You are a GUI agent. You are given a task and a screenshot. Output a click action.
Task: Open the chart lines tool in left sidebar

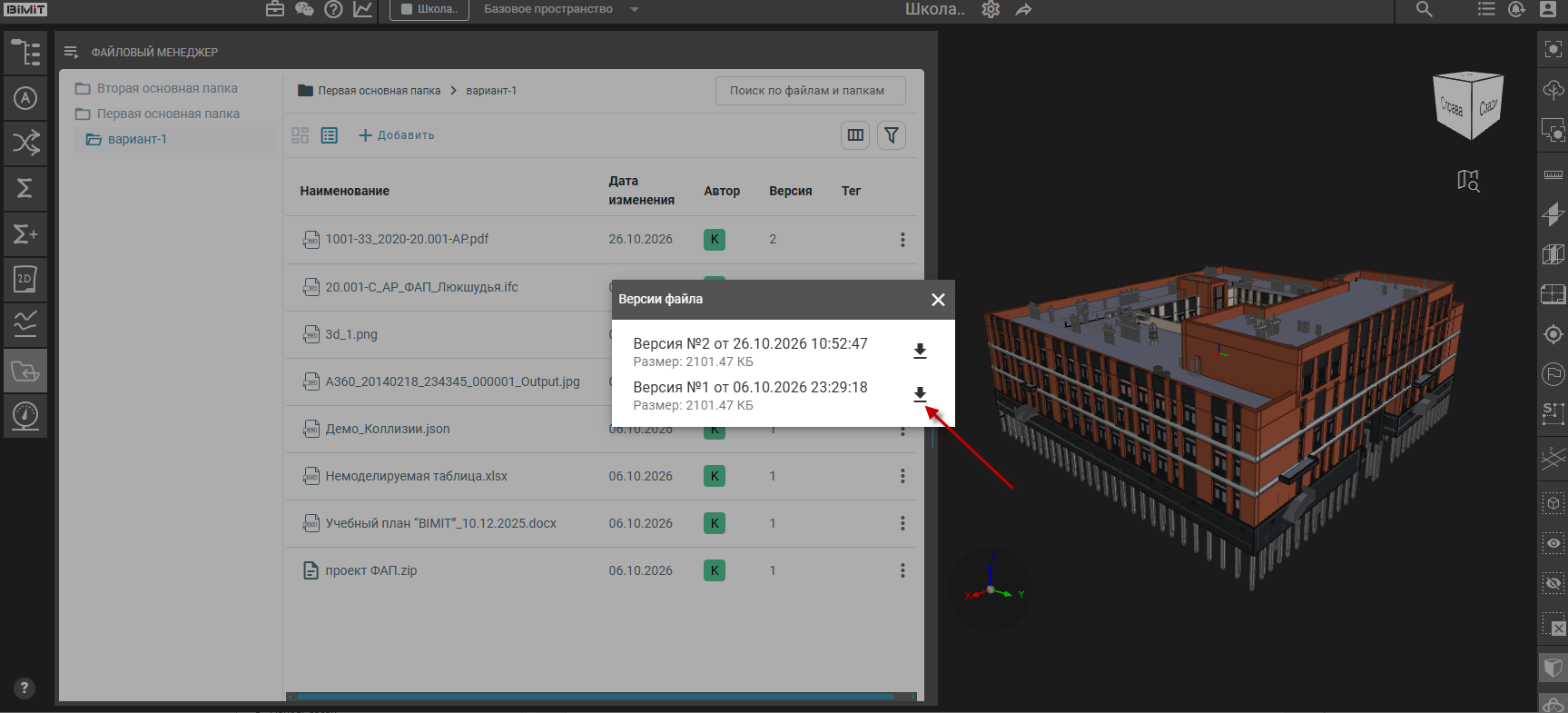pos(25,324)
